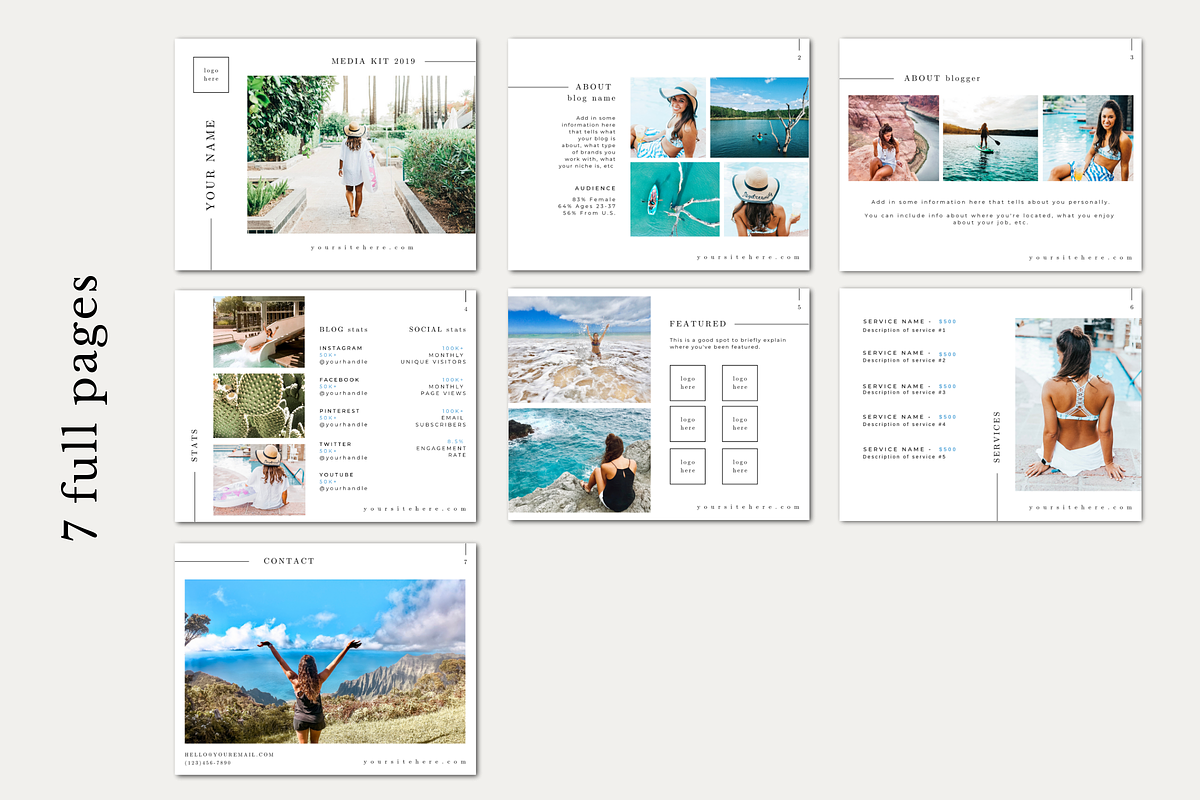Screen dimensions: 1200x800
Task: Open the cover photo of woman walking on path
Action: point(361,155)
